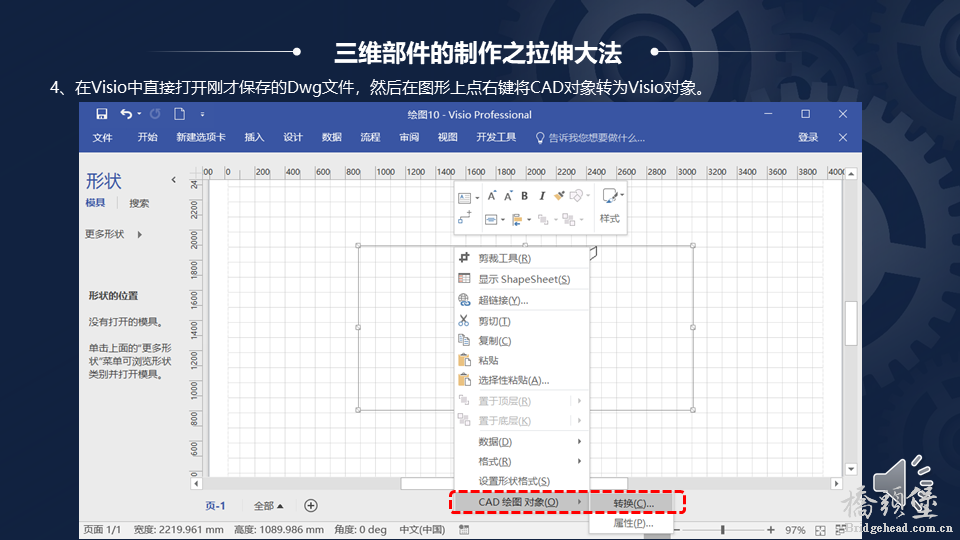Toggle Bold in the mini toolbar
960x540 pixels.
click(525, 196)
